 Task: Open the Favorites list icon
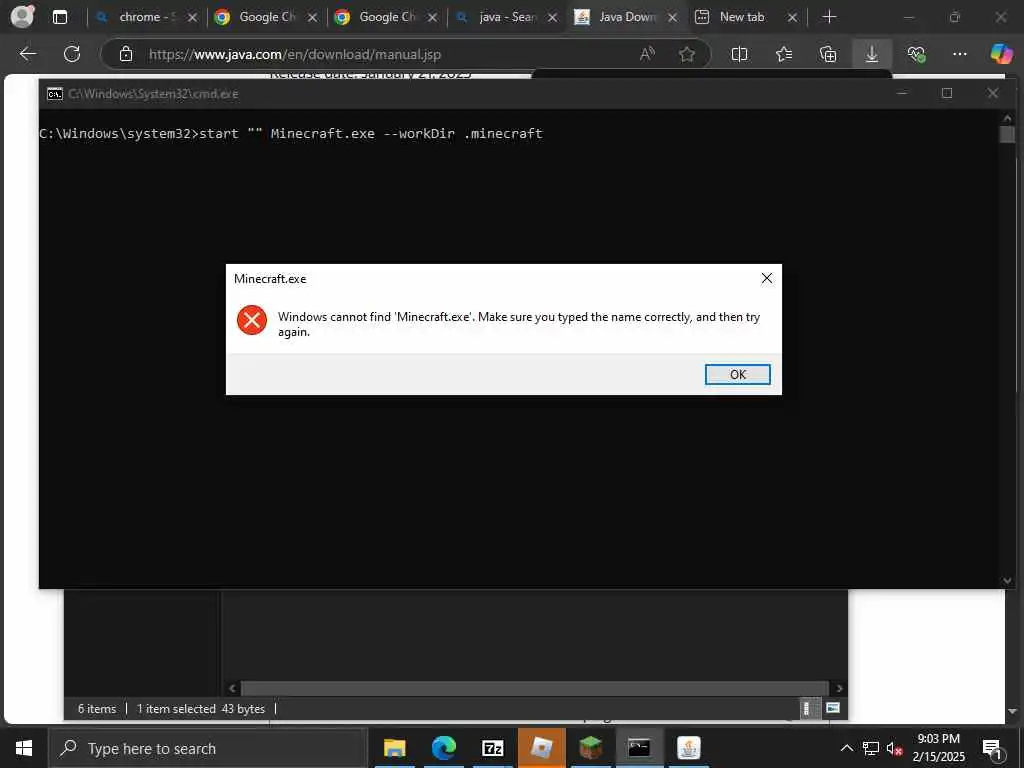point(784,54)
